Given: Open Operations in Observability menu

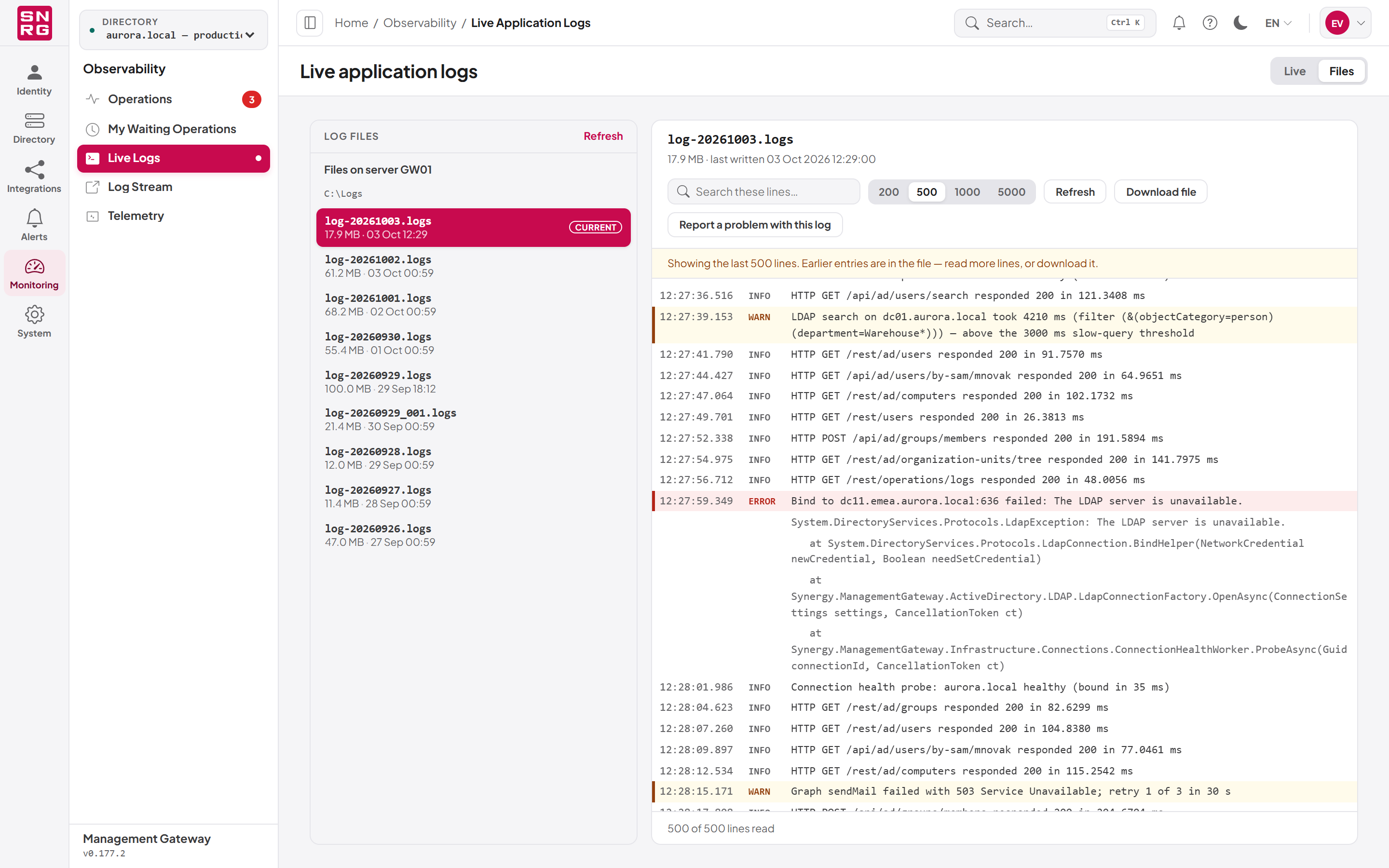Looking at the screenshot, I should pyautogui.click(x=173, y=99).
